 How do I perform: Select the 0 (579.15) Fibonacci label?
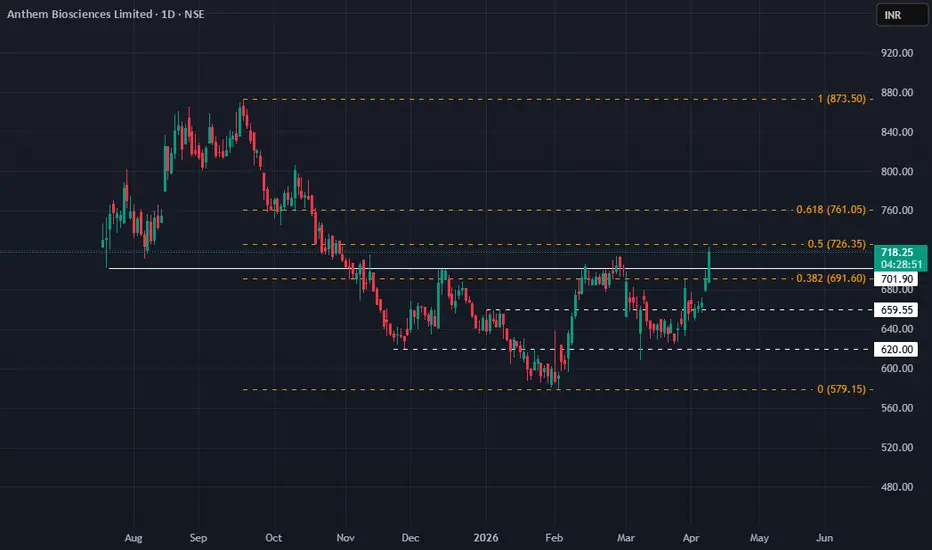click(842, 389)
